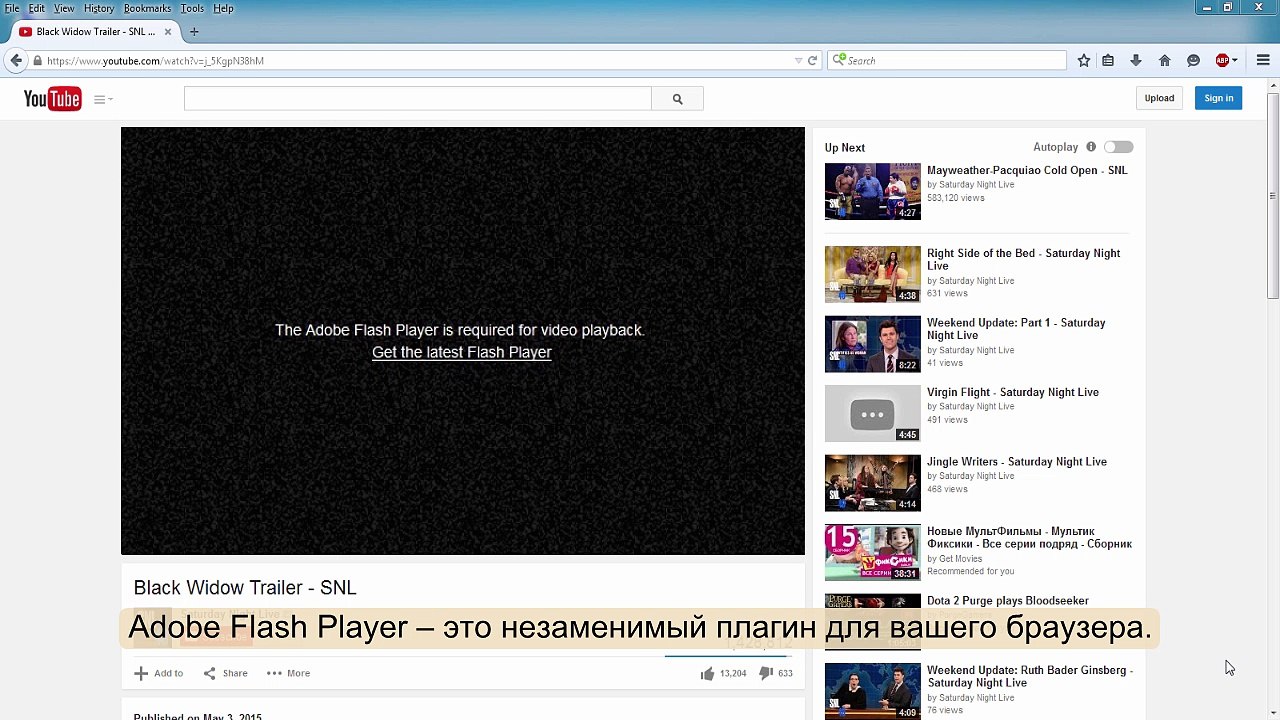Click the Autoplay info icon
1280x720 pixels.
(x=1091, y=147)
